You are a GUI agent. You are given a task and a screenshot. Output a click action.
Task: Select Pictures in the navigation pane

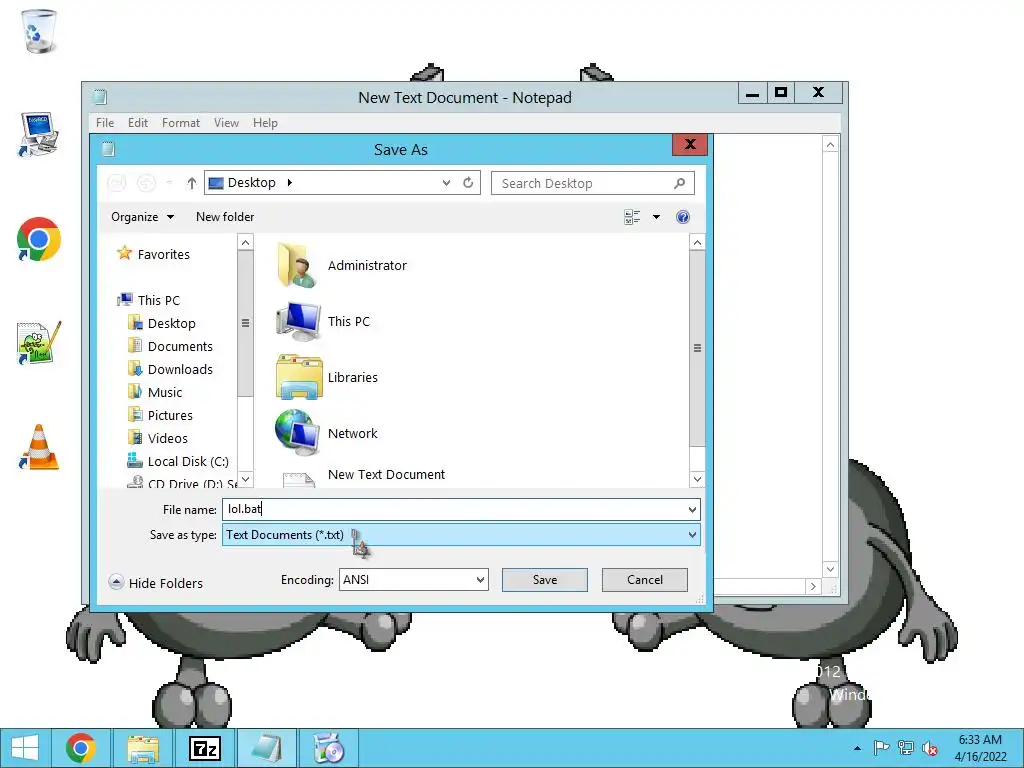click(161, 415)
